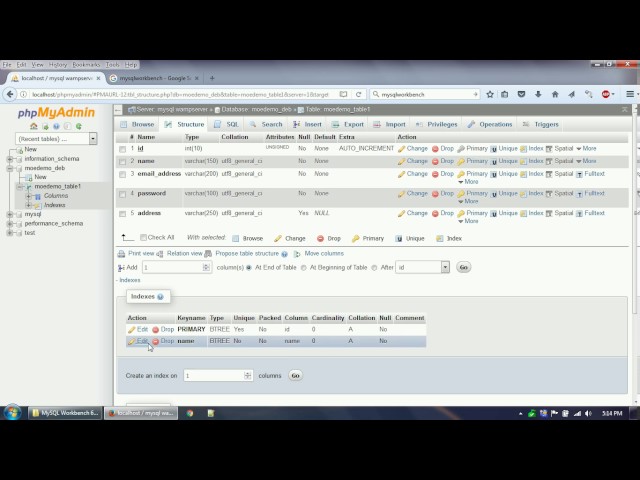Click the green reload navigation icon
Image resolution: width=640 pixels, height=480 pixels.
[78, 126]
